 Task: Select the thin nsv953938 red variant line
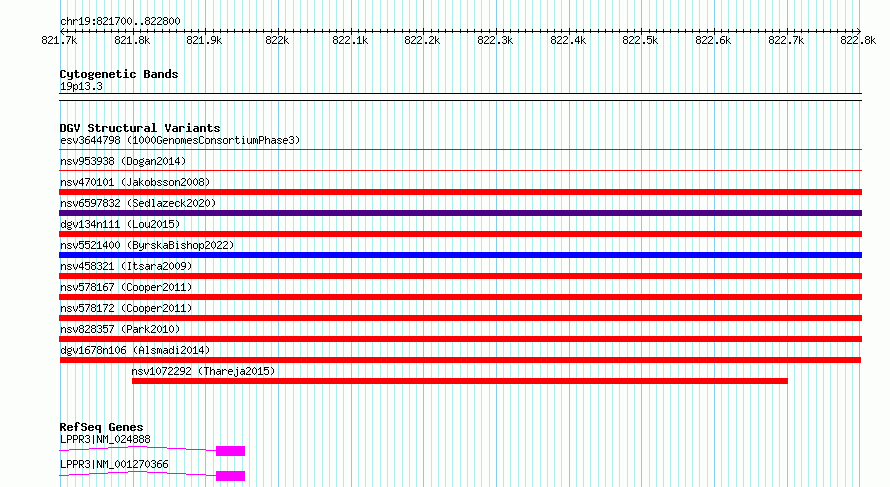point(460,171)
